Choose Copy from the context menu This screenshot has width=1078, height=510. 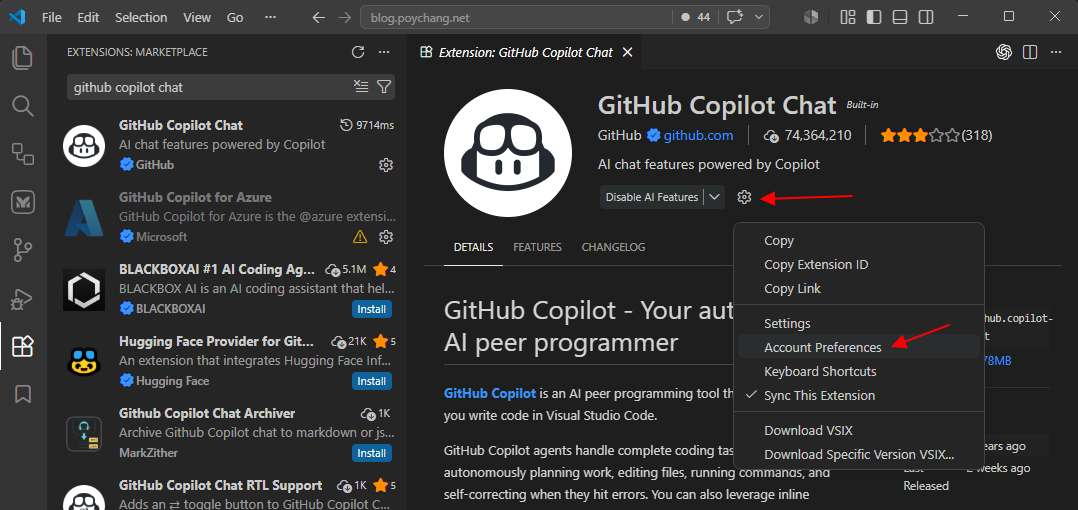point(859,241)
